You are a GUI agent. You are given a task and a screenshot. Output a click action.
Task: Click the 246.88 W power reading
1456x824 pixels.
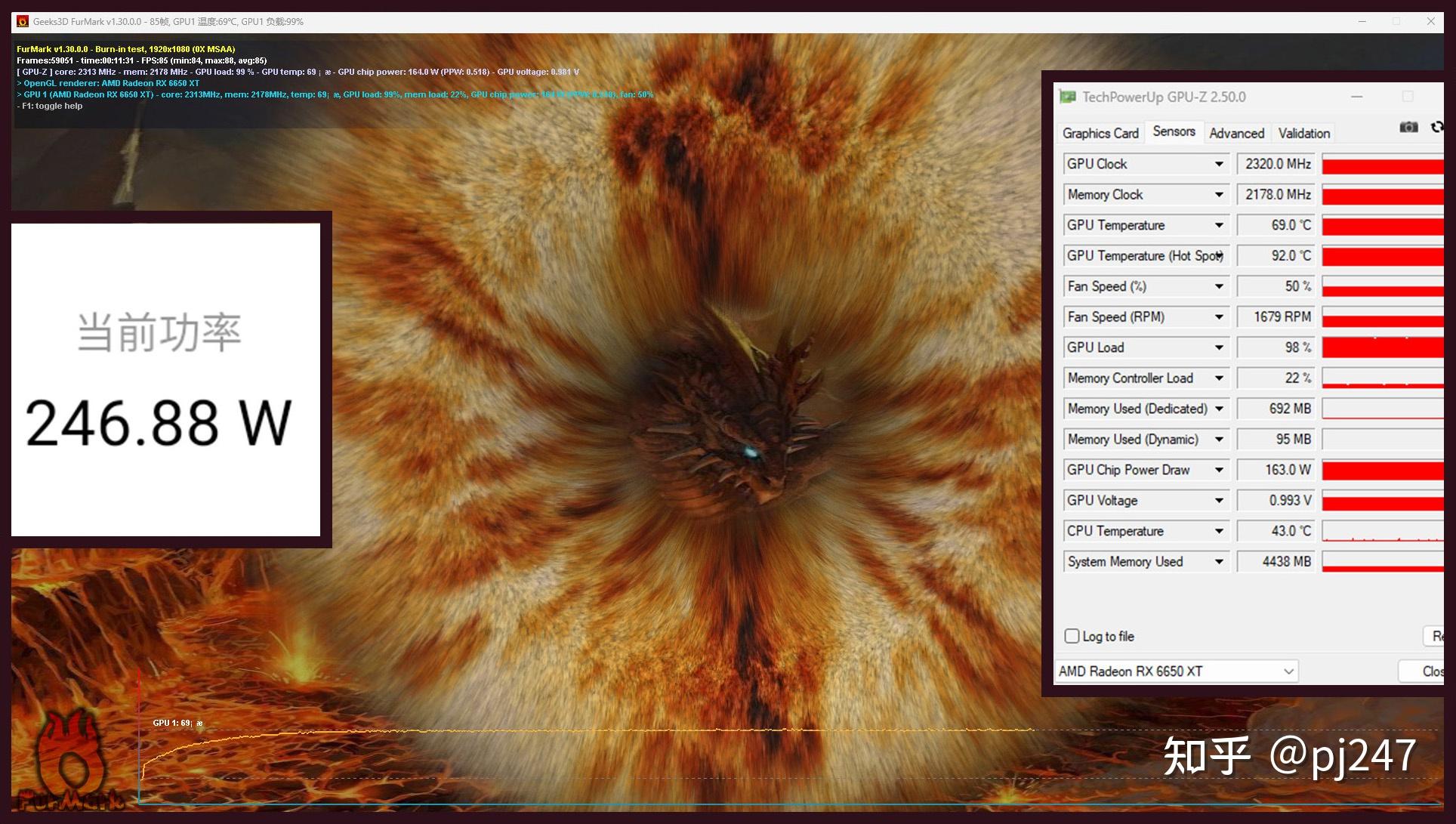point(159,422)
